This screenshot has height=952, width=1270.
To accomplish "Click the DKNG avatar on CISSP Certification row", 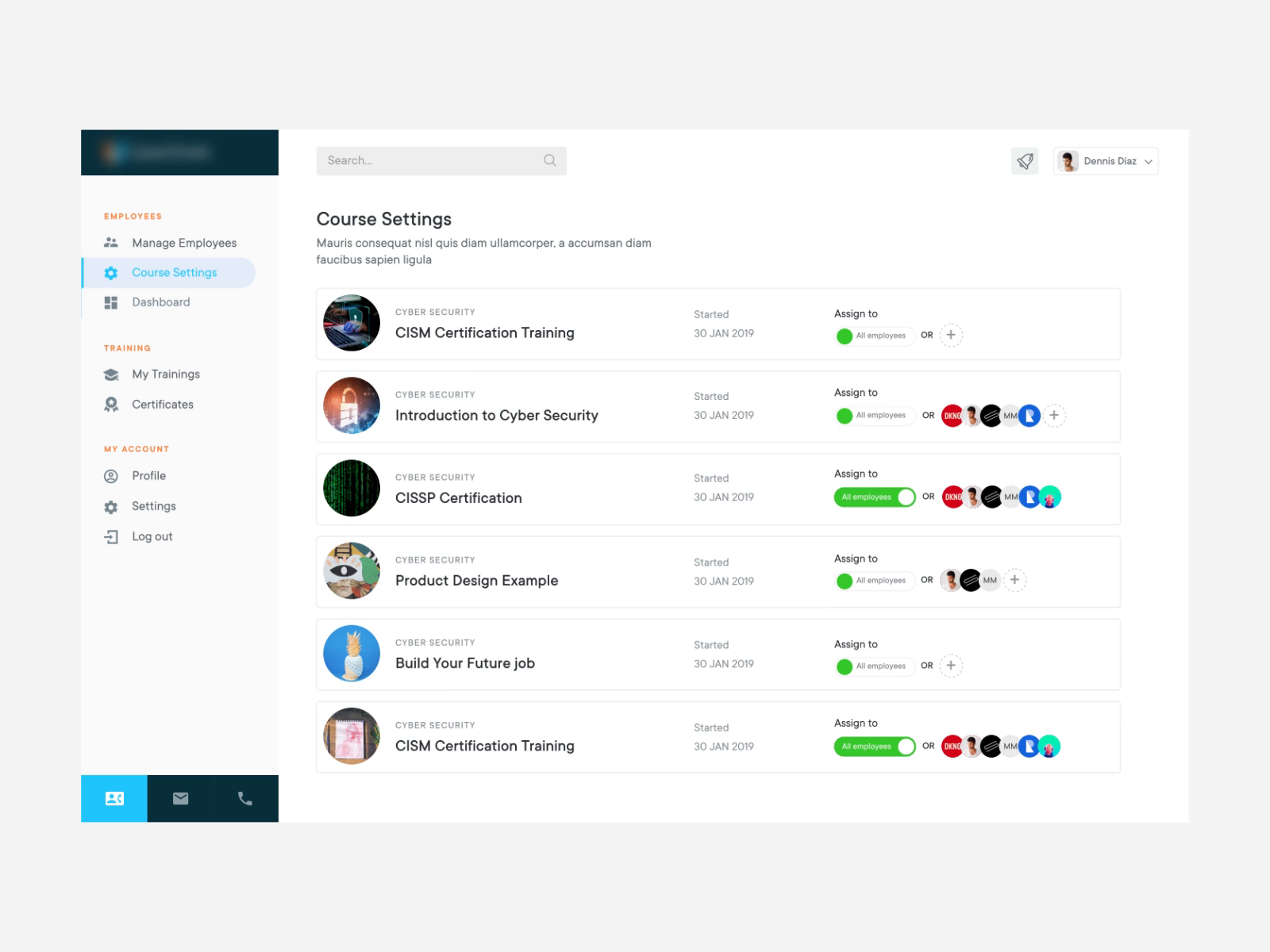I will click(952, 497).
